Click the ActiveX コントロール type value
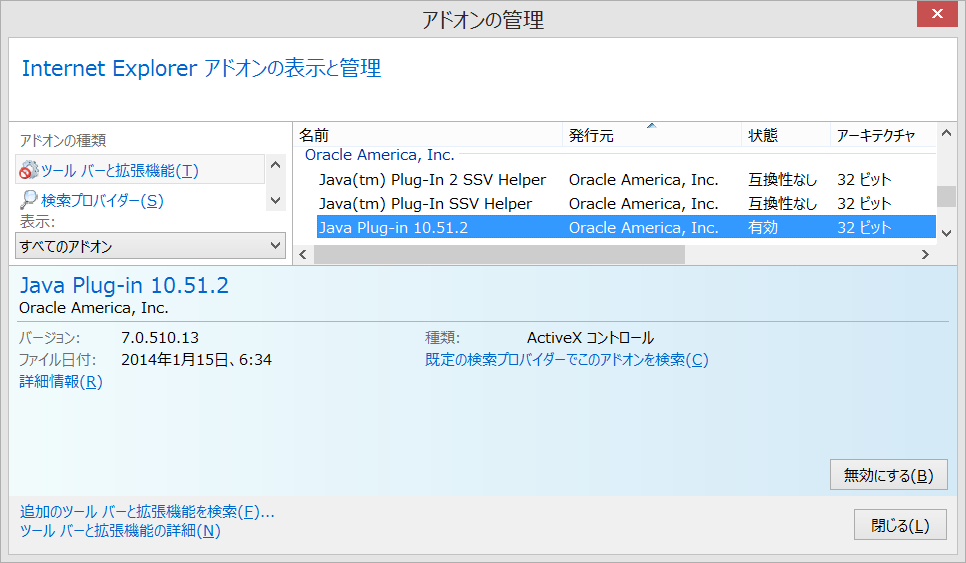This screenshot has width=966, height=563. [590, 338]
